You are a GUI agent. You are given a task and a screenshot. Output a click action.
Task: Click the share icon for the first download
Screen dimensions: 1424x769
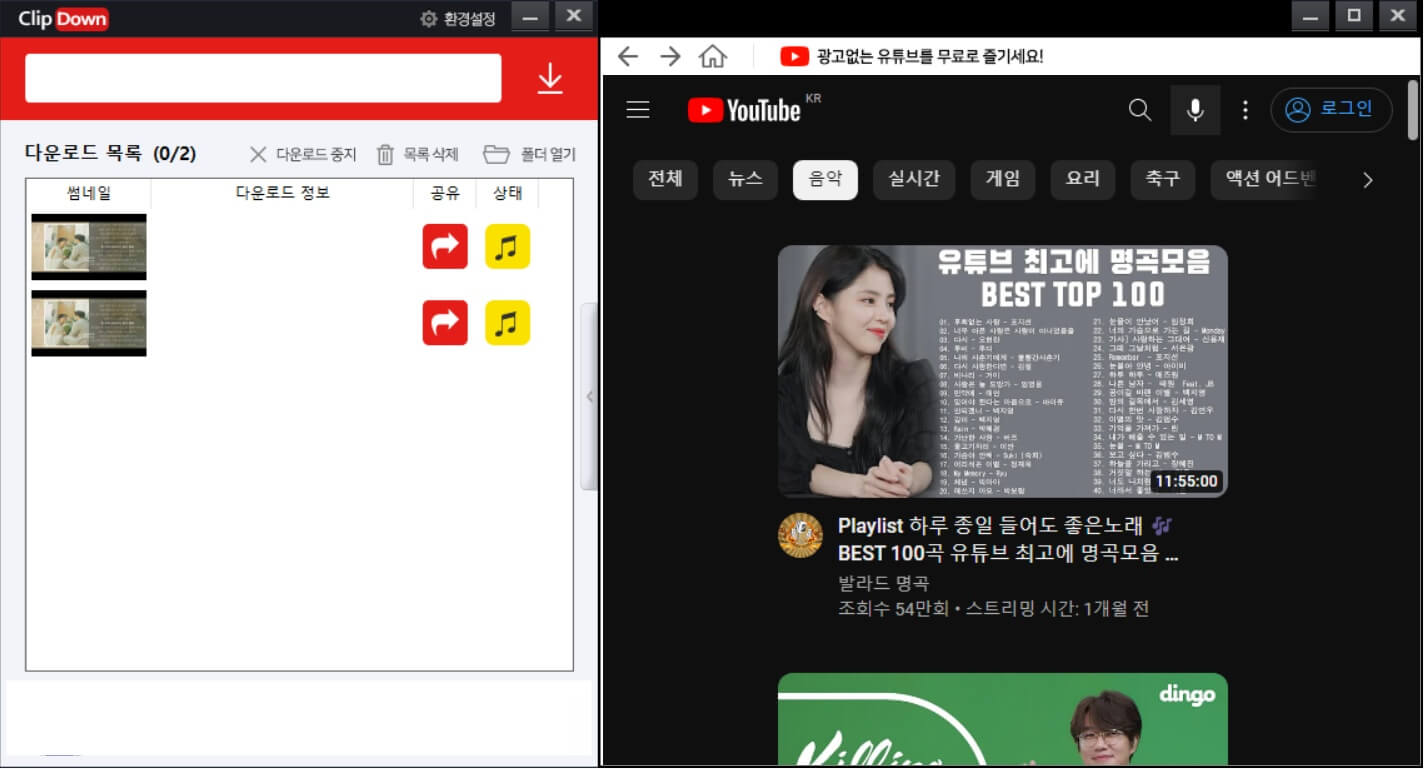point(445,246)
